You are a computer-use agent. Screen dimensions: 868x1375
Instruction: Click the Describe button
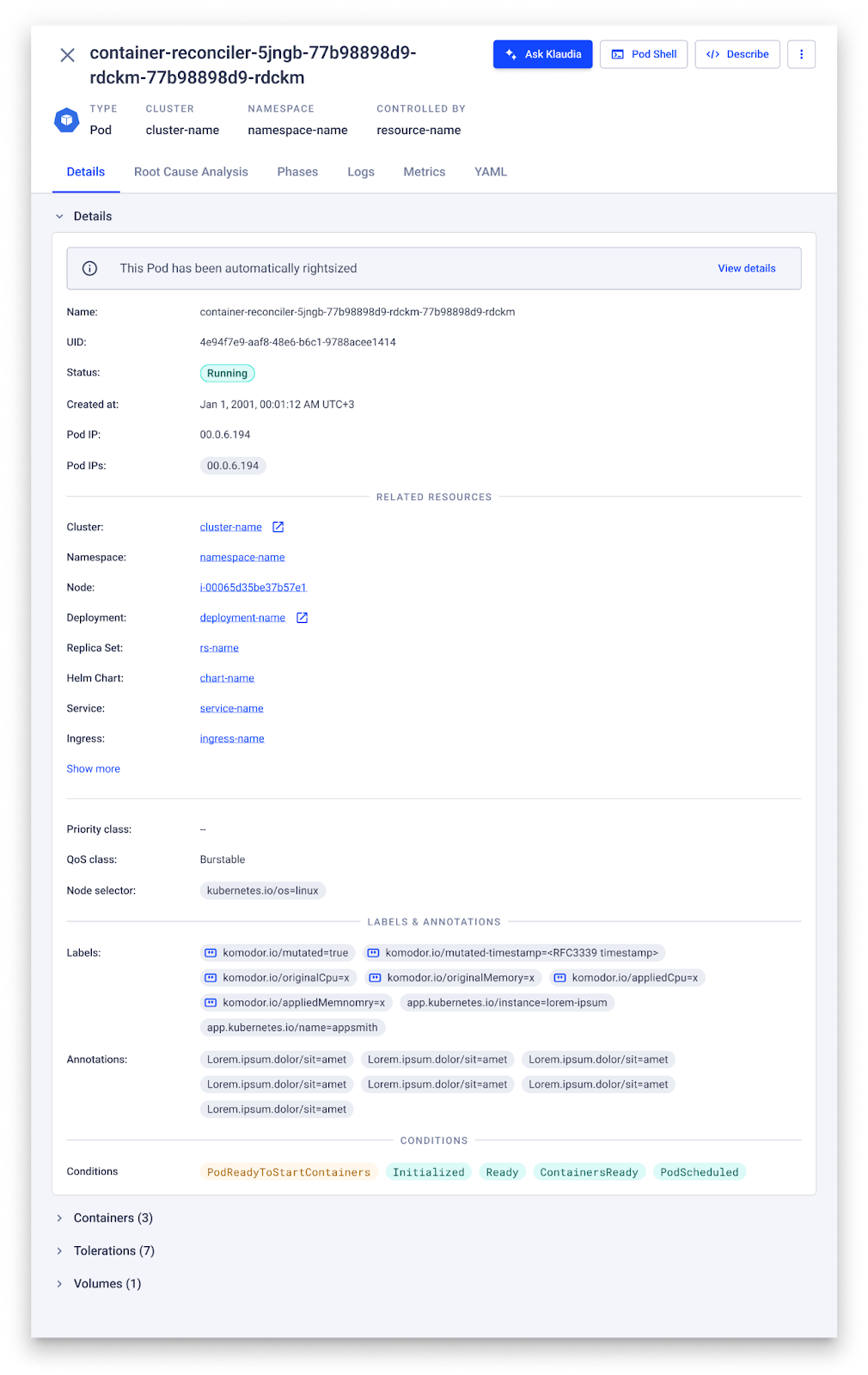click(737, 54)
